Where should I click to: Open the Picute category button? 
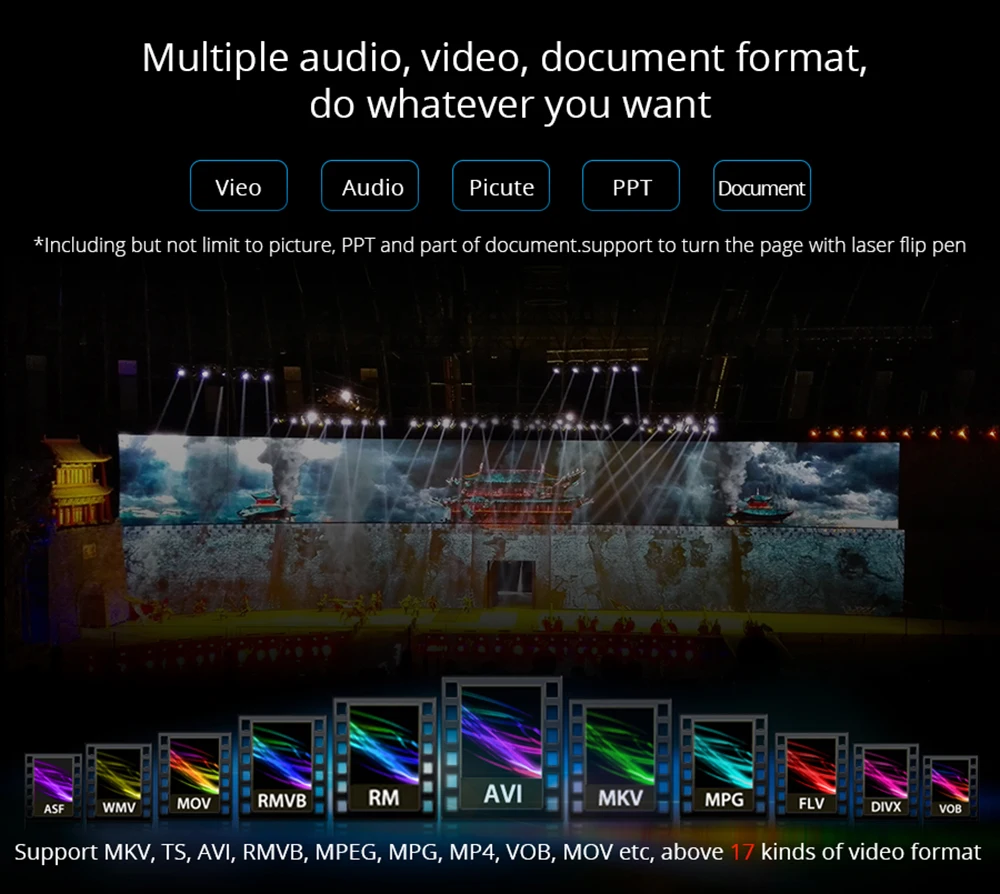(501, 186)
